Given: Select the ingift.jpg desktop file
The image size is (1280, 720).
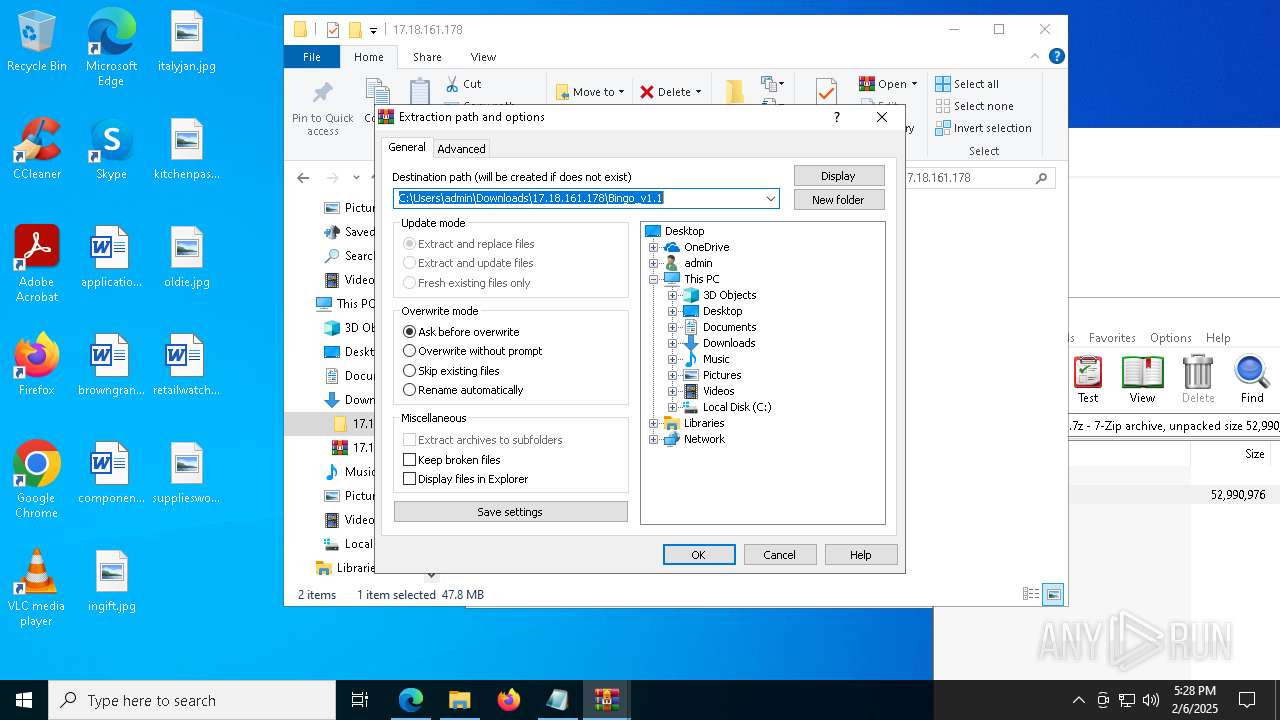Looking at the screenshot, I should pyautogui.click(x=112, y=581).
